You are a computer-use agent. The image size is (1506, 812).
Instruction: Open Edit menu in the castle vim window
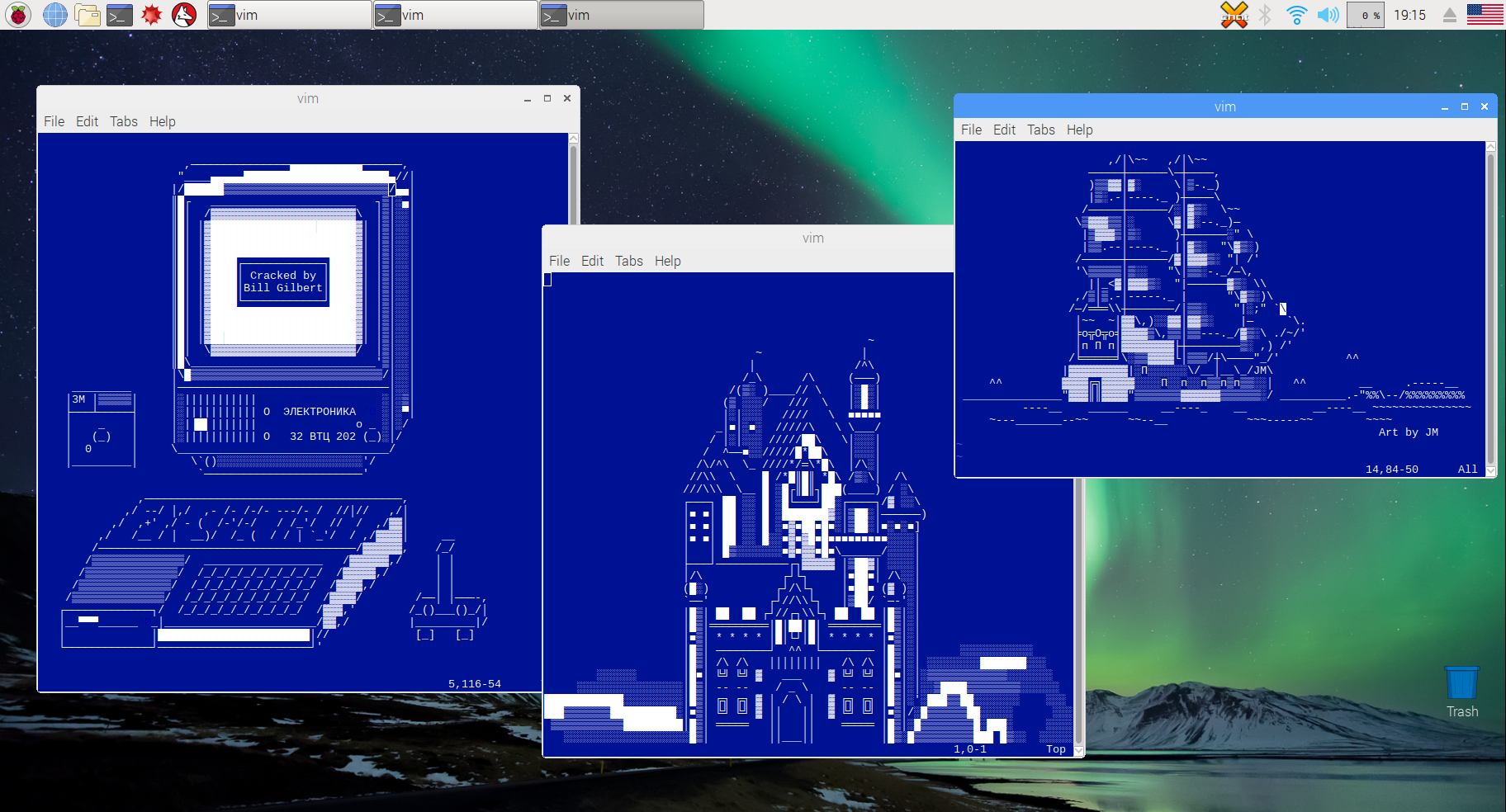tap(592, 261)
